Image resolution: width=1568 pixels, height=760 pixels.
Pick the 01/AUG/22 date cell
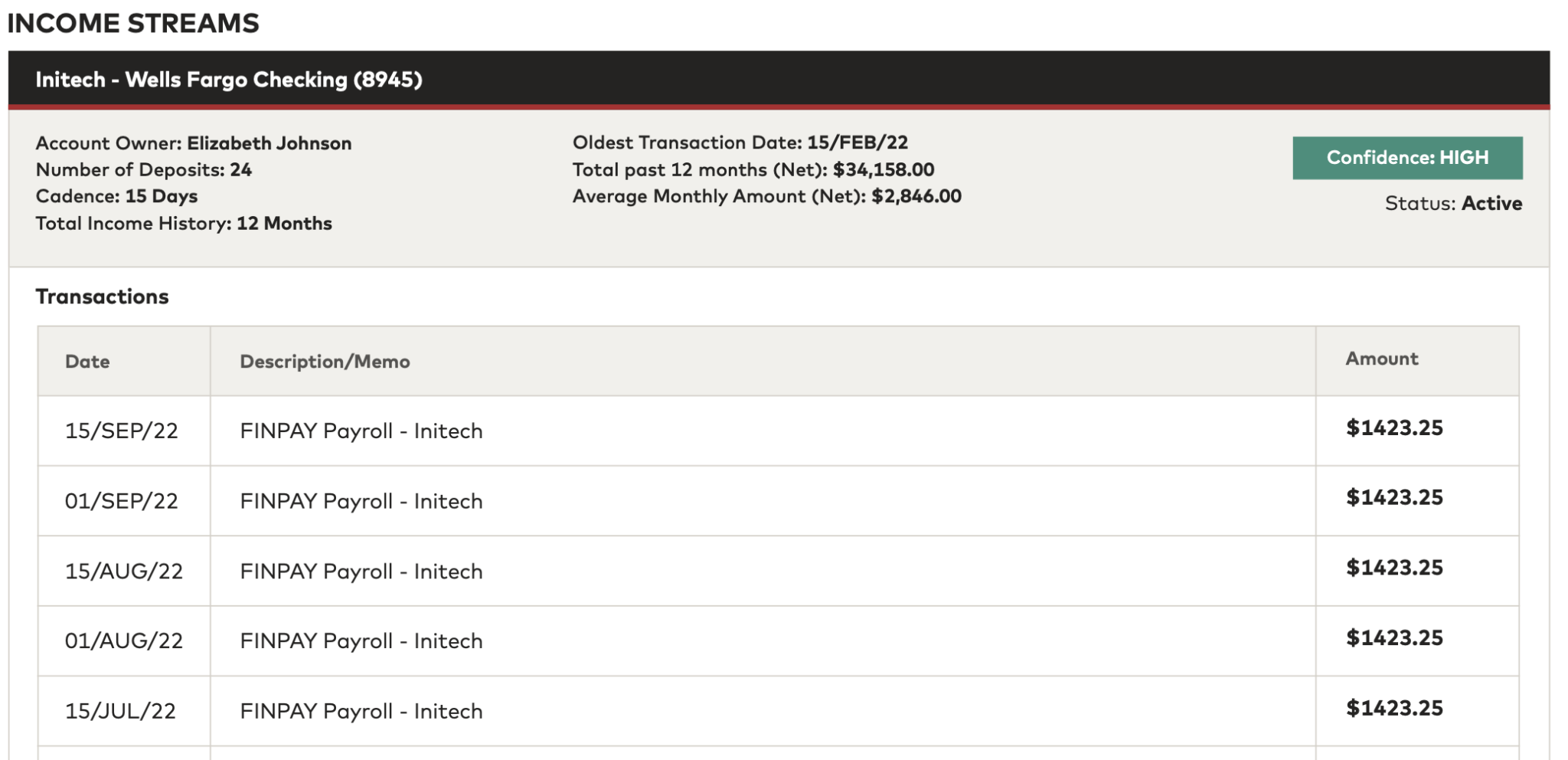coord(123,640)
